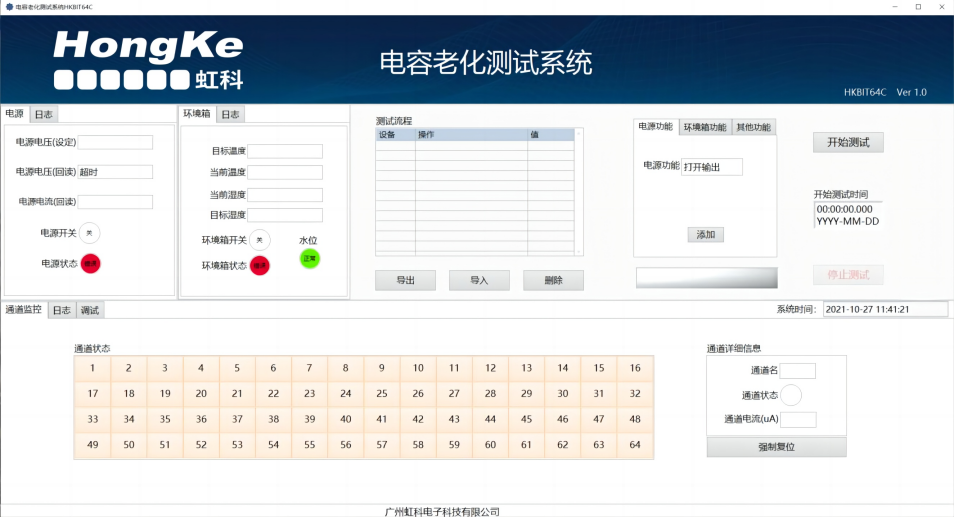Select channel 24 cell
The image size is (959, 522).
(x=346, y=394)
